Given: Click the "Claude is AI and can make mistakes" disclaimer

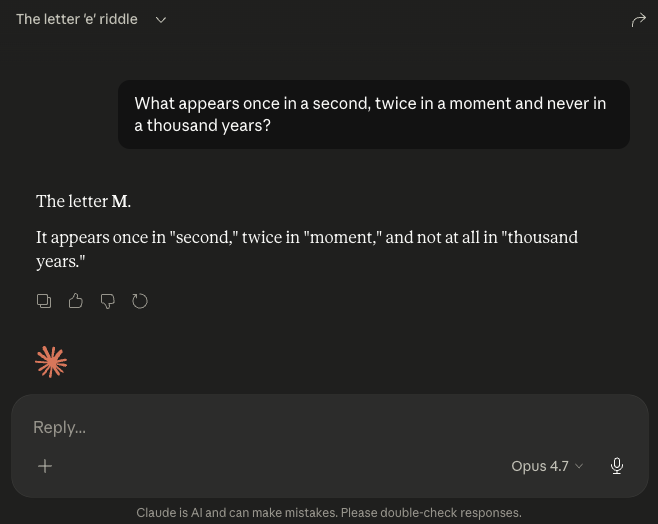Looking at the screenshot, I should coord(329,513).
